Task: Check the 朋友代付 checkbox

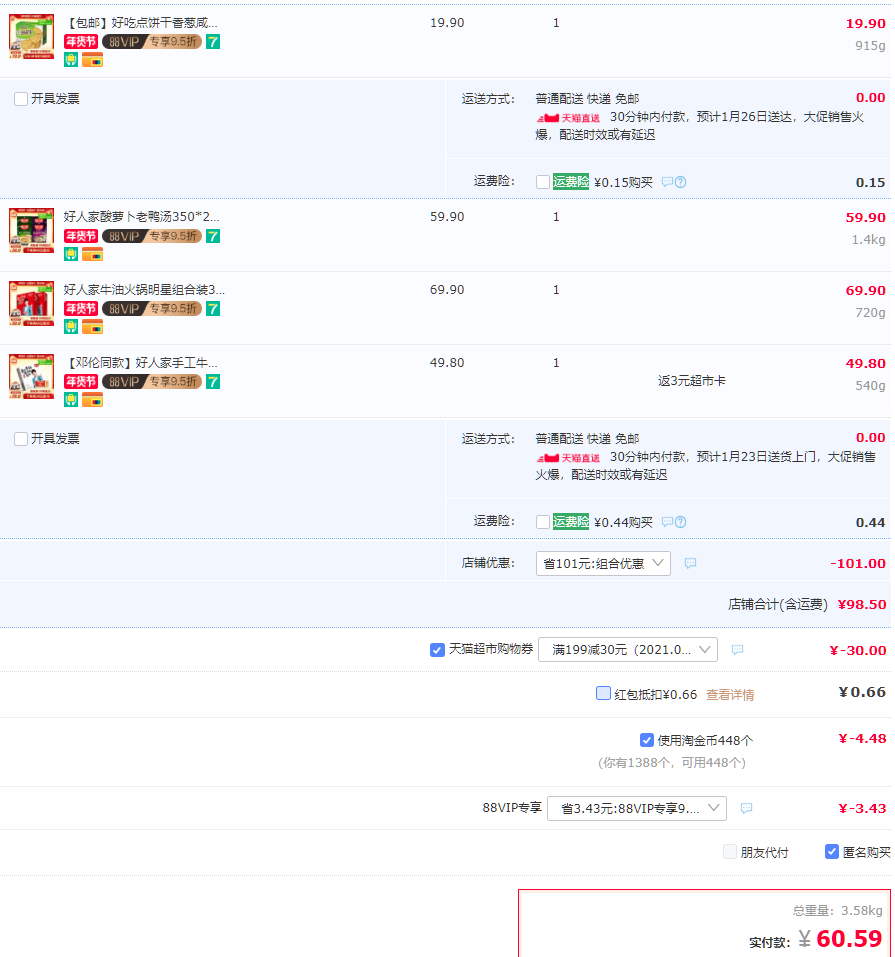Action: (x=730, y=851)
